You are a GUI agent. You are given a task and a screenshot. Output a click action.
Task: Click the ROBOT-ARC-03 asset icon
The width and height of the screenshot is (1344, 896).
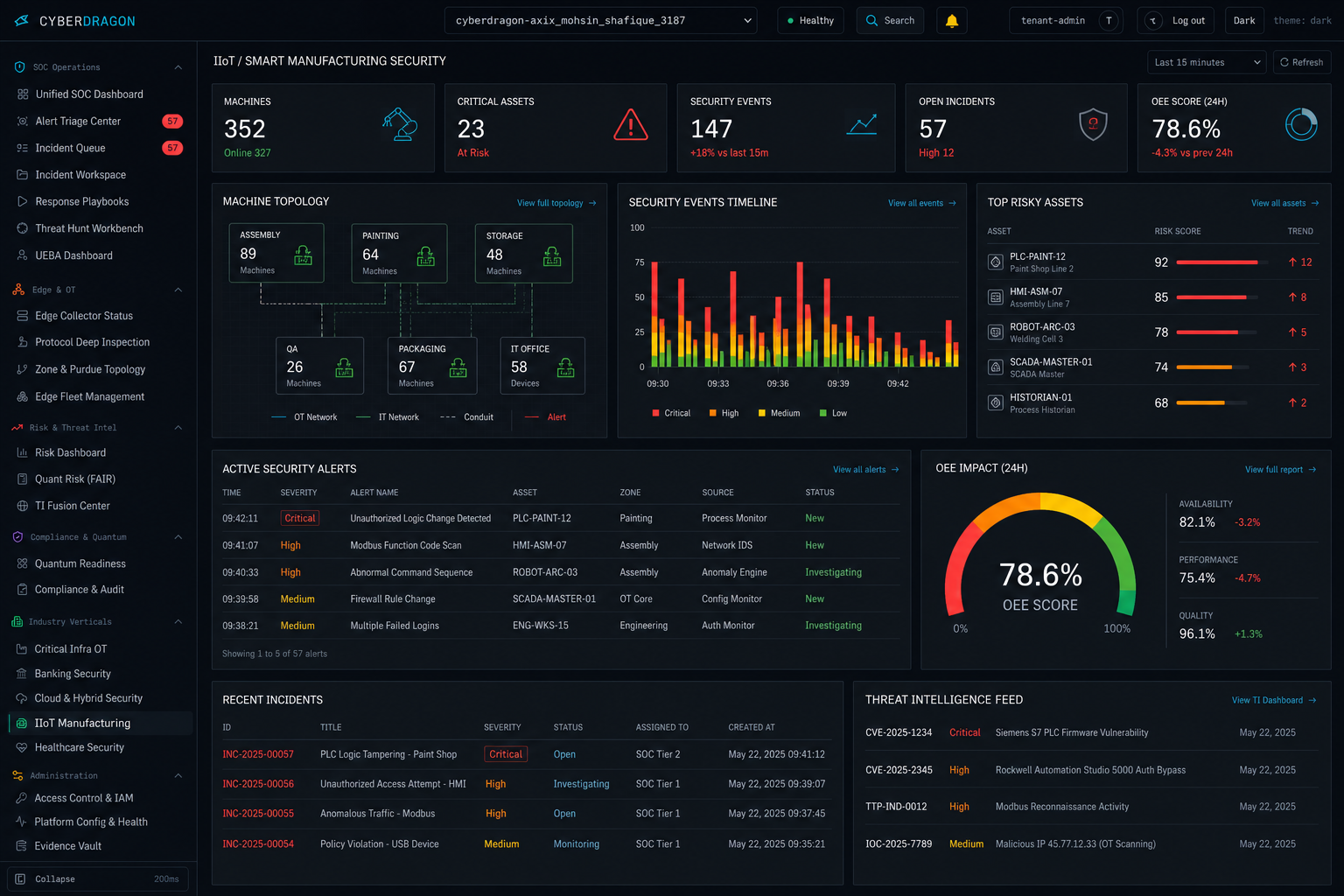995,332
